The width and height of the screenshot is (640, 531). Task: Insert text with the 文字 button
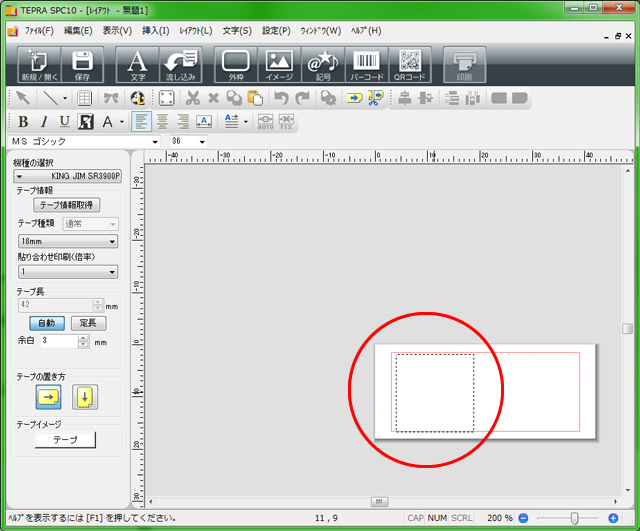(x=137, y=65)
